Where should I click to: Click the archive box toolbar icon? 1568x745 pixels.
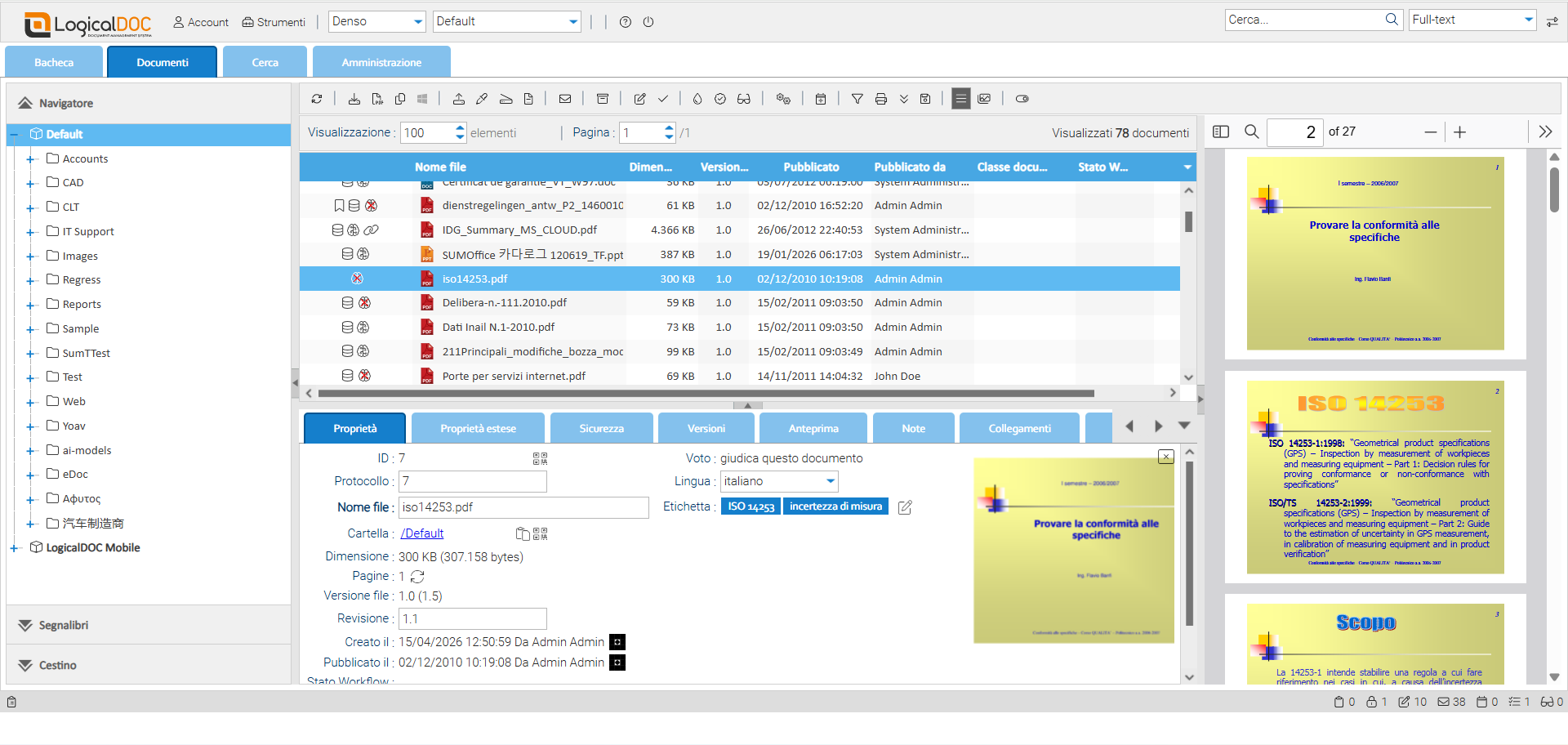(603, 99)
